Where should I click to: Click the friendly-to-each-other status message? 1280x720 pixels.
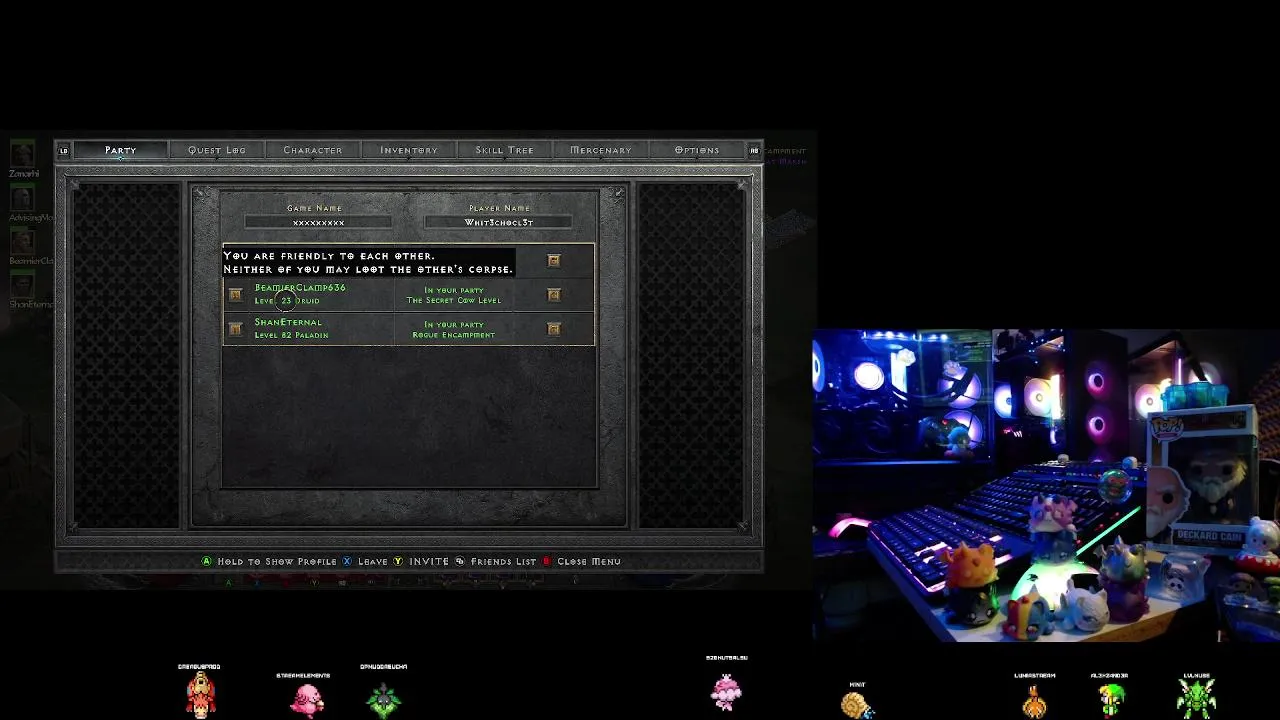tap(368, 262)
